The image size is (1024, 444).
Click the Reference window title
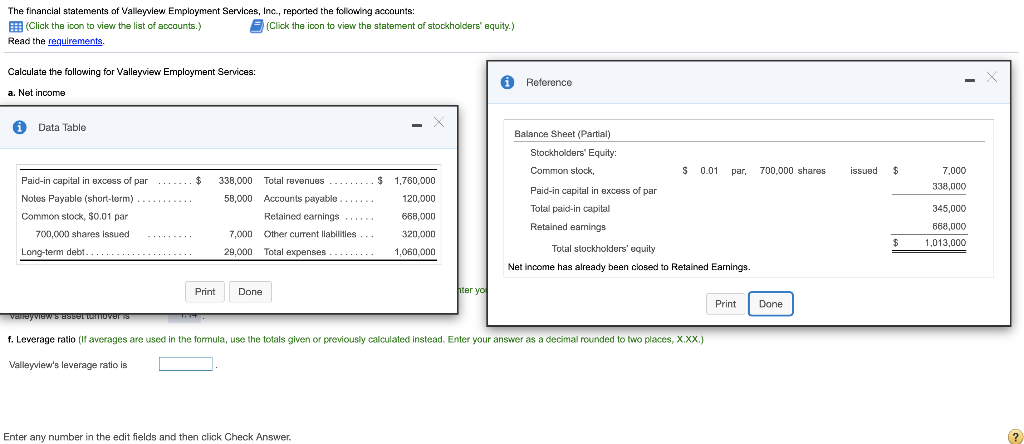549,82
